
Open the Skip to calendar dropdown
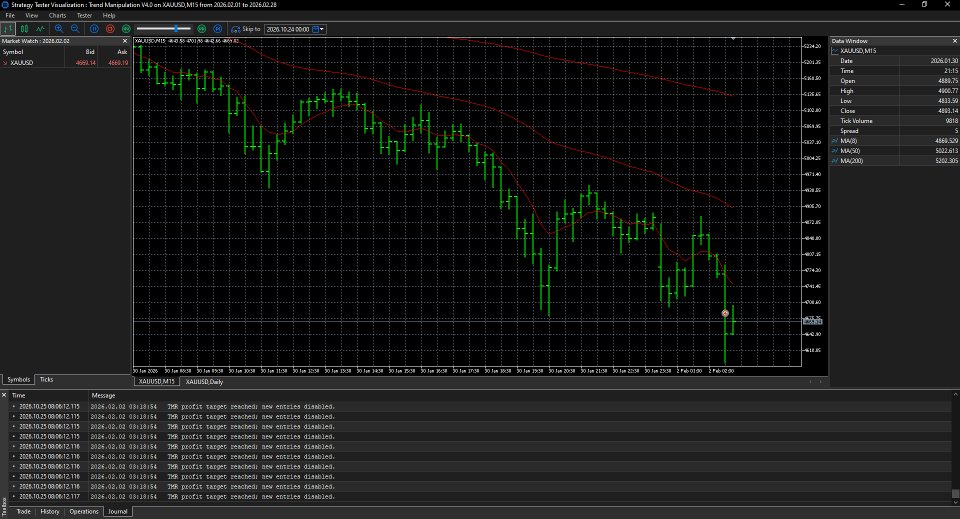(x=318, y=29)
